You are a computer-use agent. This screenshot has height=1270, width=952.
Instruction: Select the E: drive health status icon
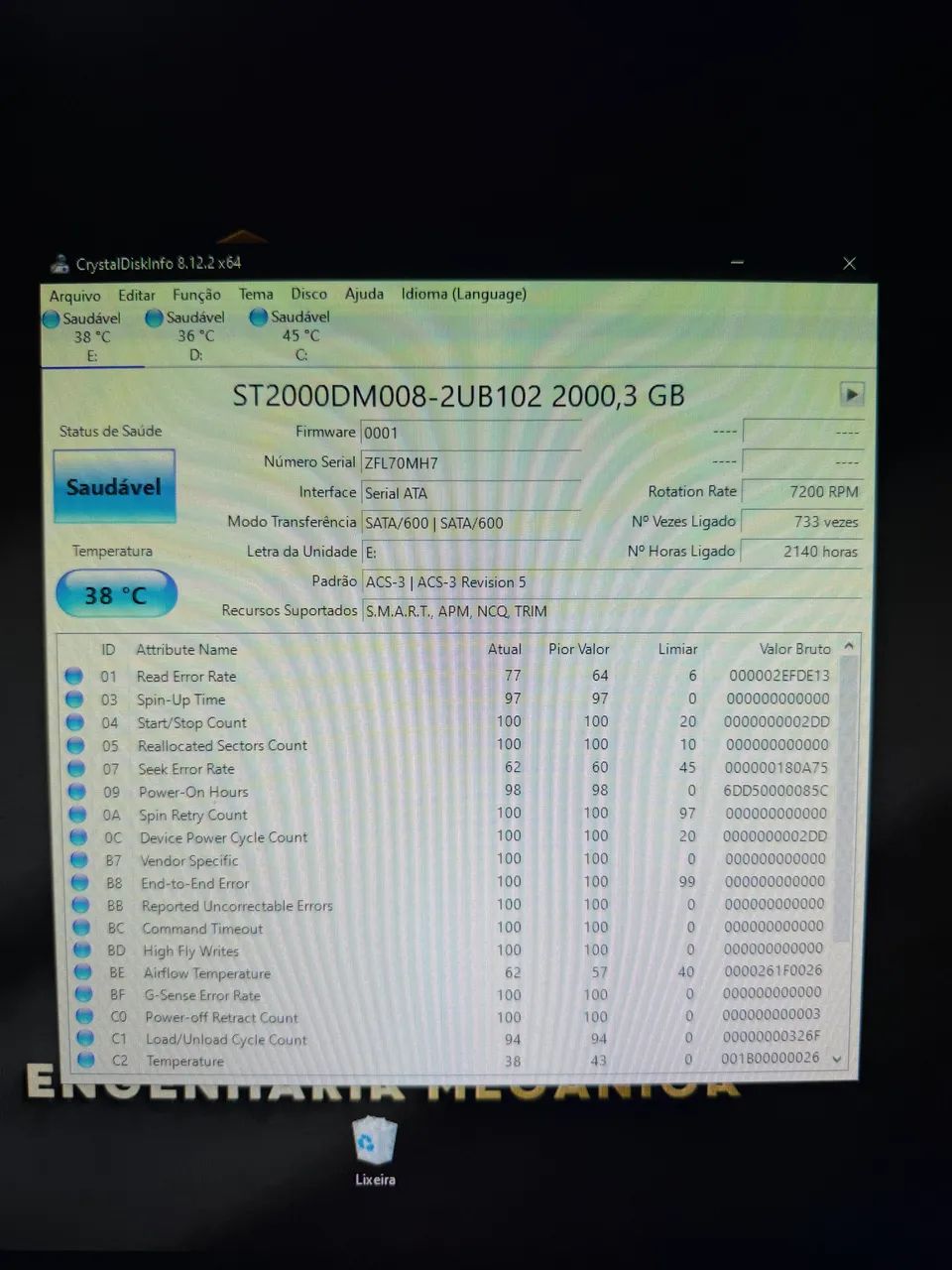coord(51,319)
